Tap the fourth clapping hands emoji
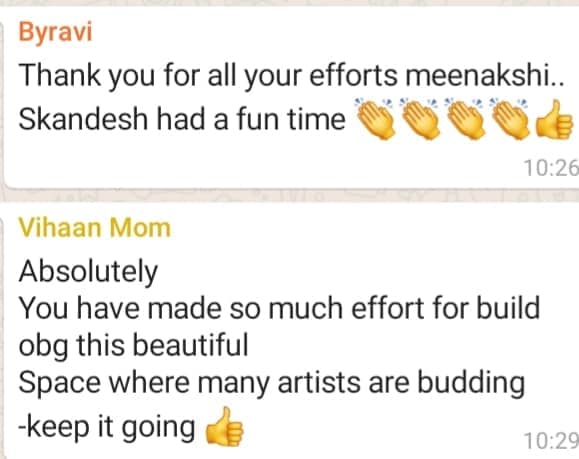The height and width of the screenshot is (459, 579). coord(509,119)
